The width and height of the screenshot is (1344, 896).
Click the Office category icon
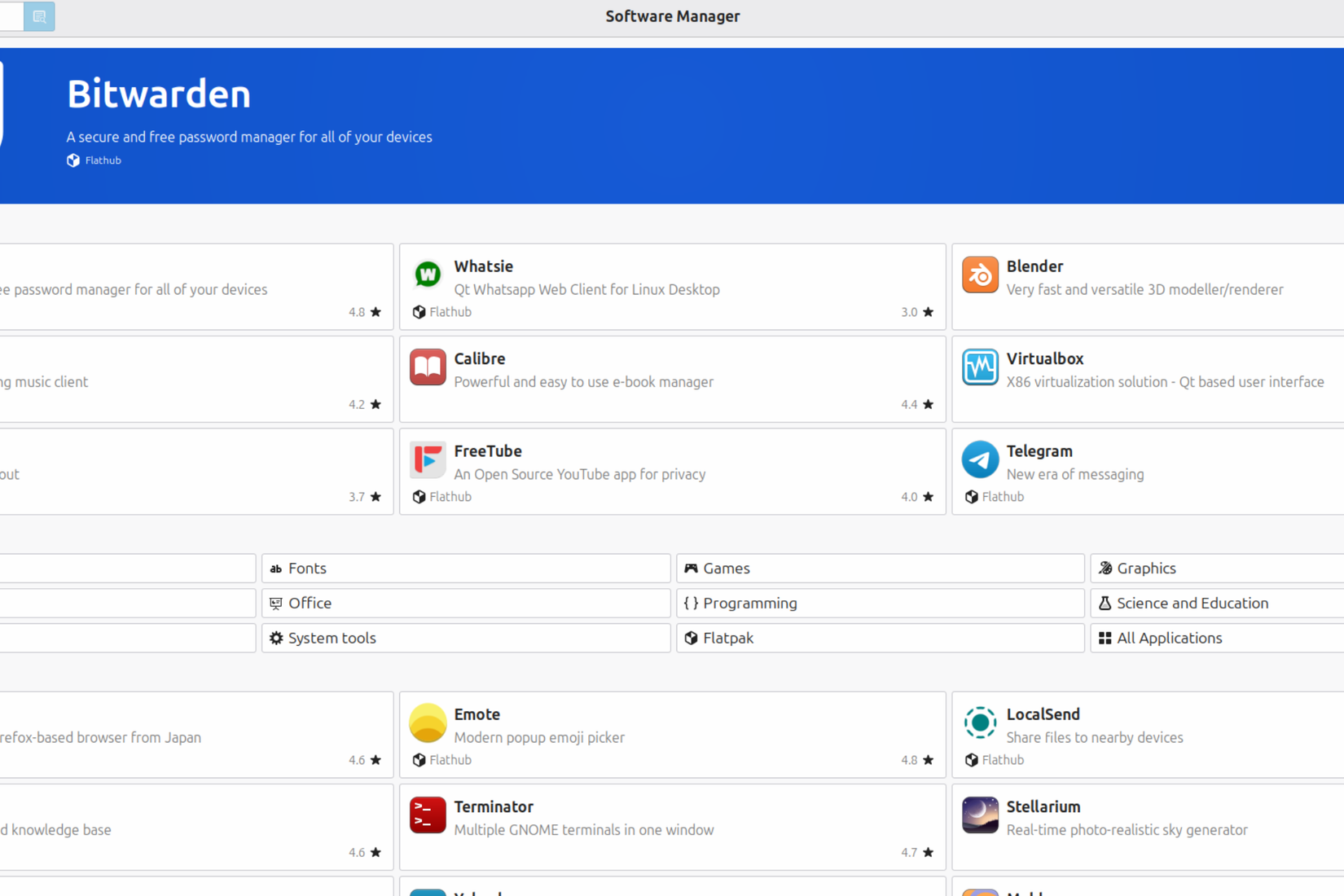276,604
